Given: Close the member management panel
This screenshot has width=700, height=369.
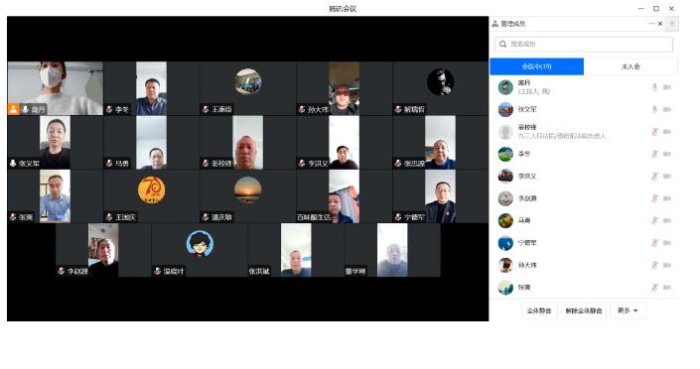Looking at the screenshot, I should click(x=660, y=24).
